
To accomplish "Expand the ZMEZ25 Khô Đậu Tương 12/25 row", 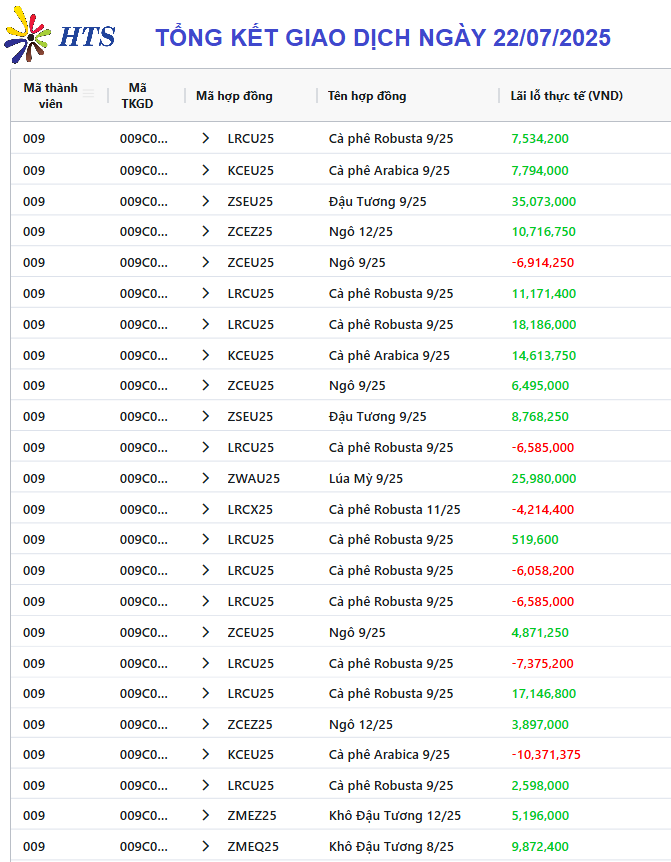I will (x=206, y=815).
